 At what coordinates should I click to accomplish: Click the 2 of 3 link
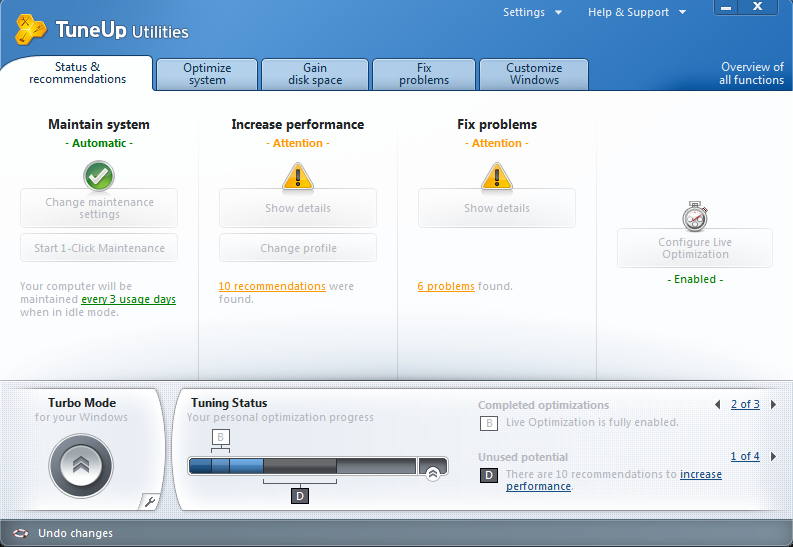745,404
